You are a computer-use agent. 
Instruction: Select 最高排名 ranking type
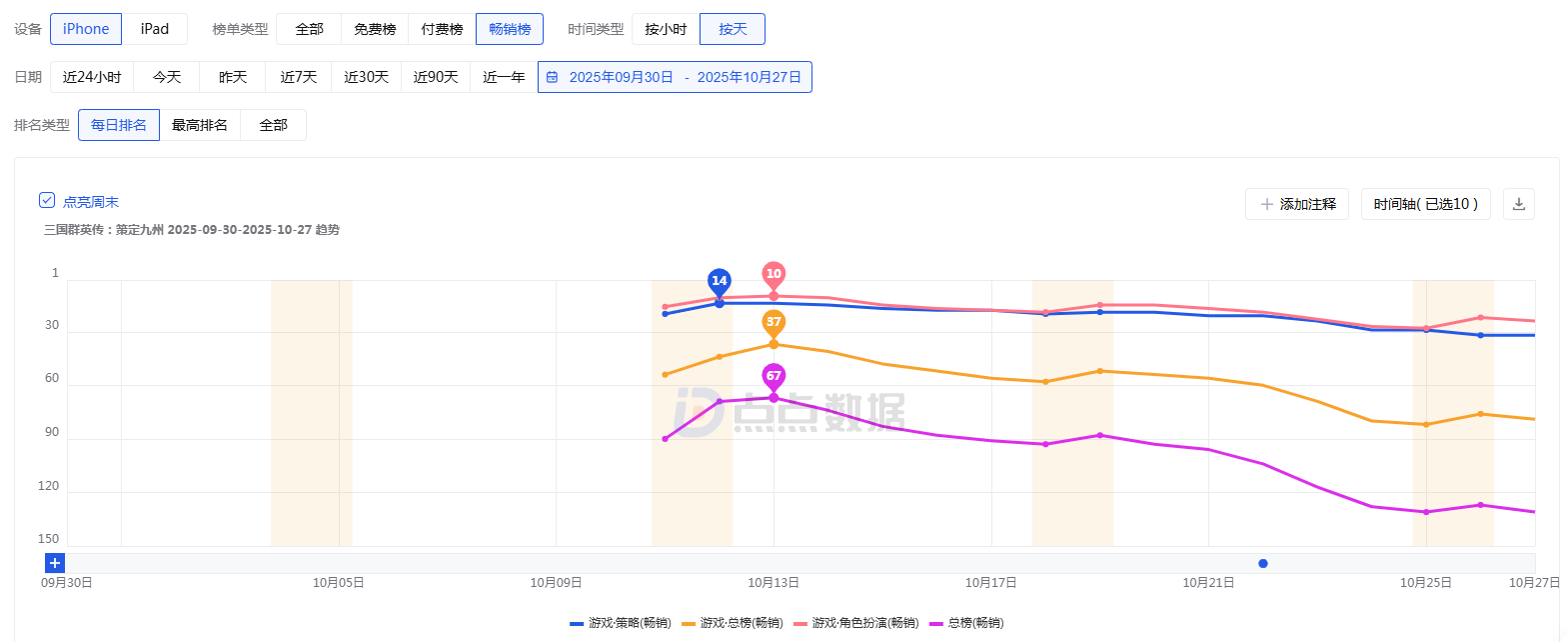click(x=200, y=125)
